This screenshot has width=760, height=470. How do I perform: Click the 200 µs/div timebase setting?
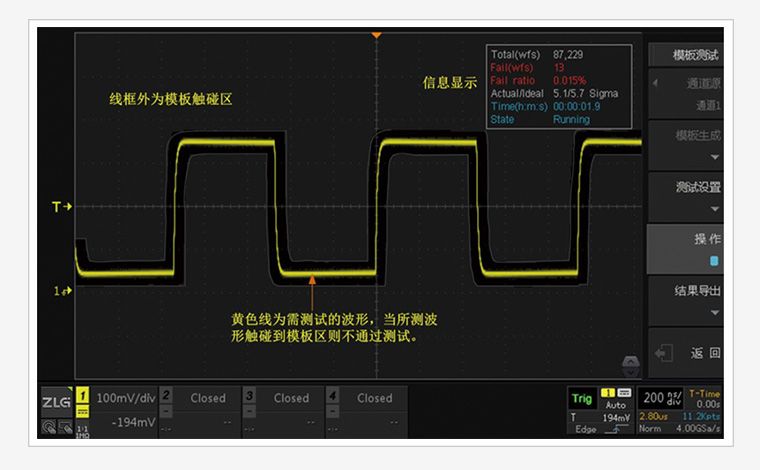point(661,397)
